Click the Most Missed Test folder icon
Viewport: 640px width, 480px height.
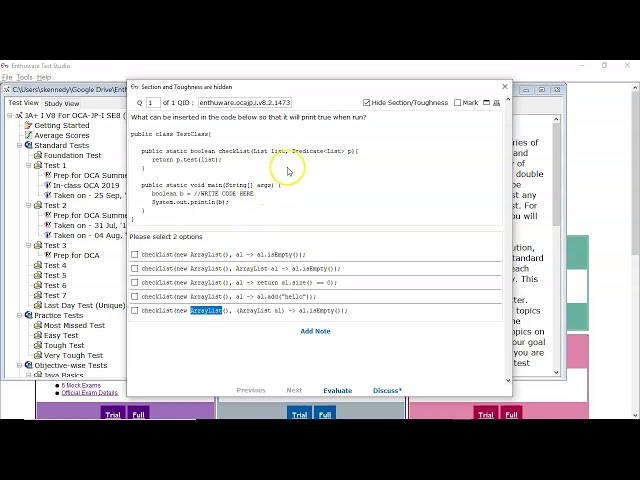pos(38,325)
